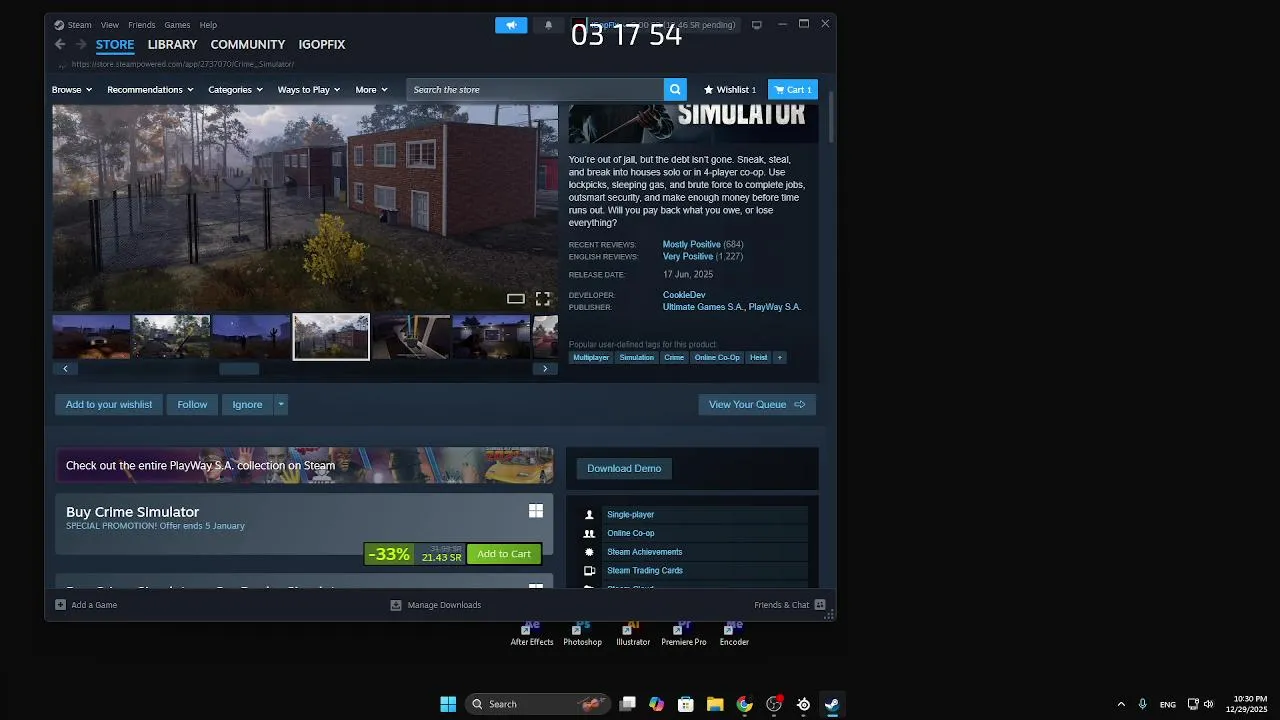Screen dimensions: 1280x720
Task: Click Add to your wishlist
Action: pyautogui.click(x=109, y=404)
